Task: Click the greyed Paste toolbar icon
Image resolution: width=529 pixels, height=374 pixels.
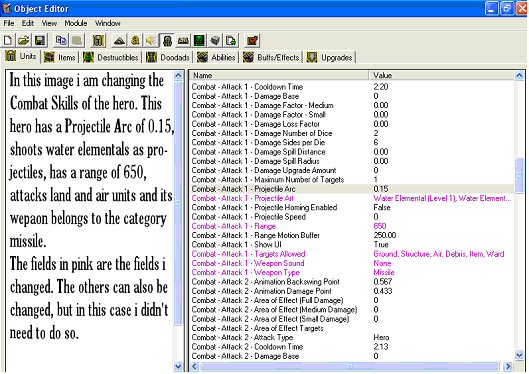Action: pos(77,41)
